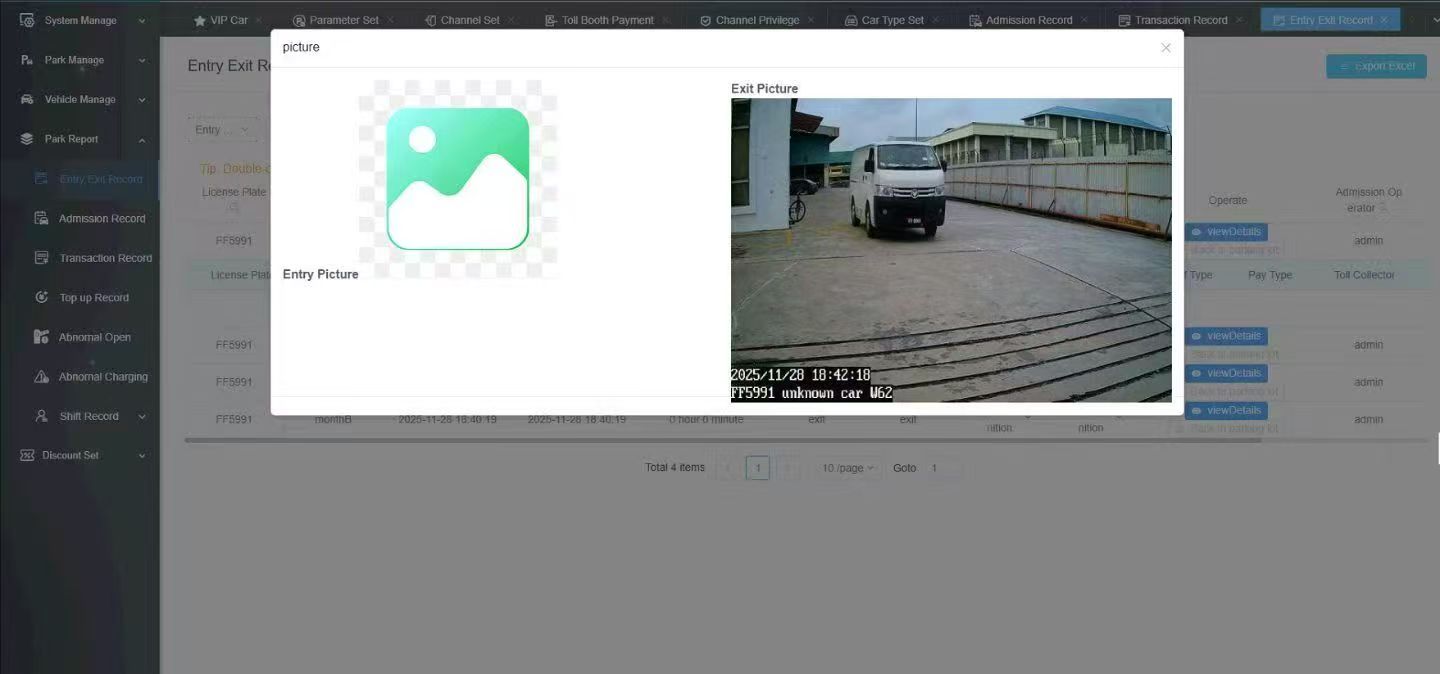The width and height of the screenshot is (1440, 674).
Task: Click the Transaction Record tab icon
Action: tap(1125, 20)
